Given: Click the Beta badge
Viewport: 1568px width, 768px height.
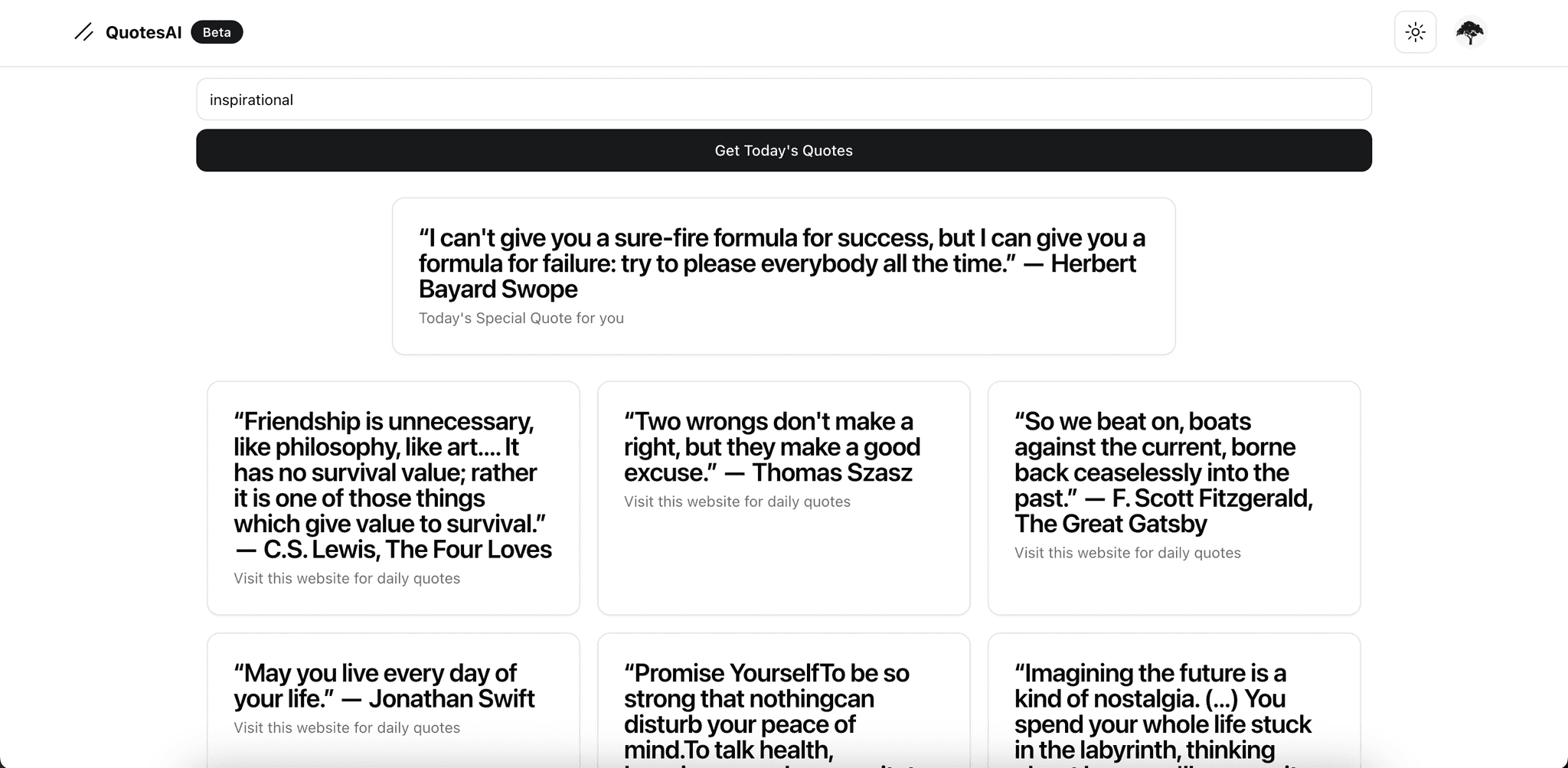Looking at the screenshot, I should pos(217,32).
